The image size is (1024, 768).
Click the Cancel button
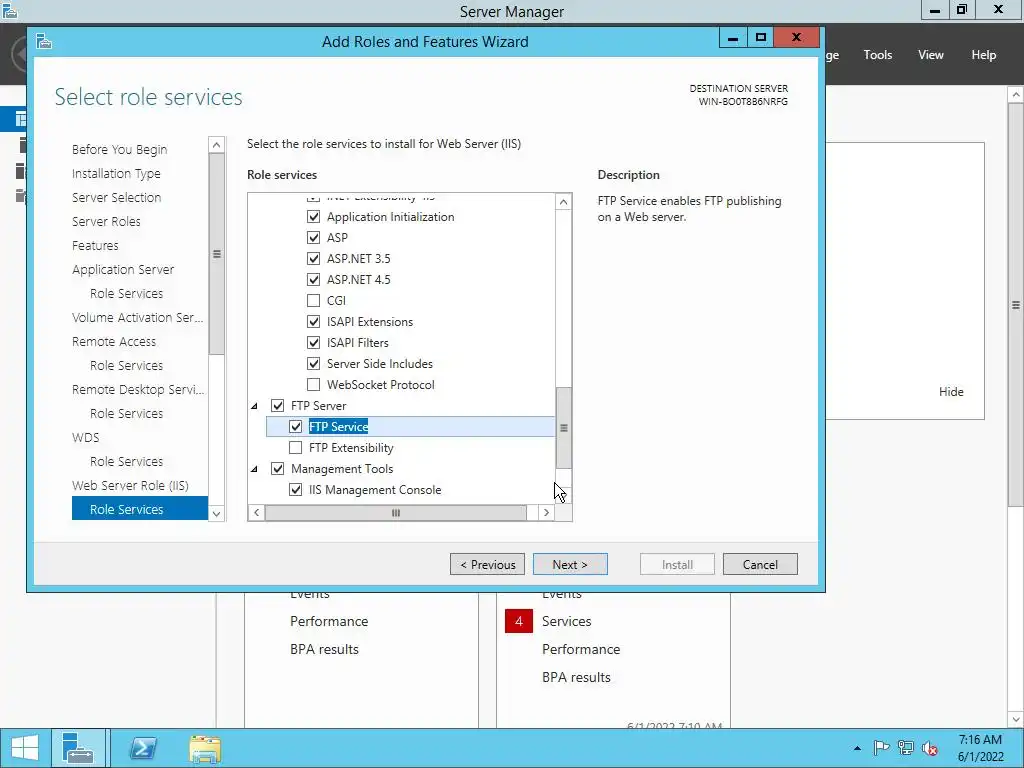(x=760, y=564)
